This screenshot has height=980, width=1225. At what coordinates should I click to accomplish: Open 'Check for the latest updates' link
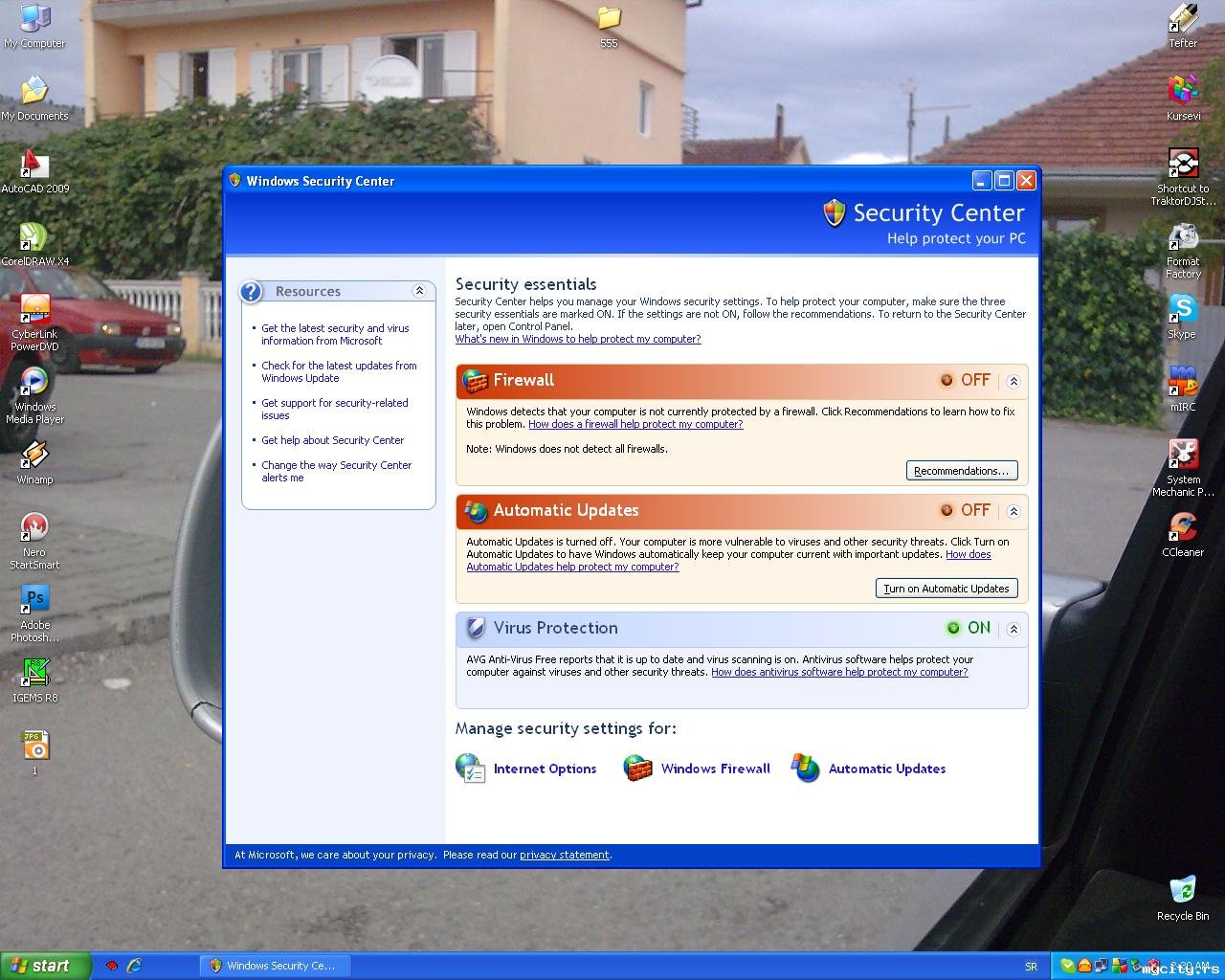click(339, 371)
